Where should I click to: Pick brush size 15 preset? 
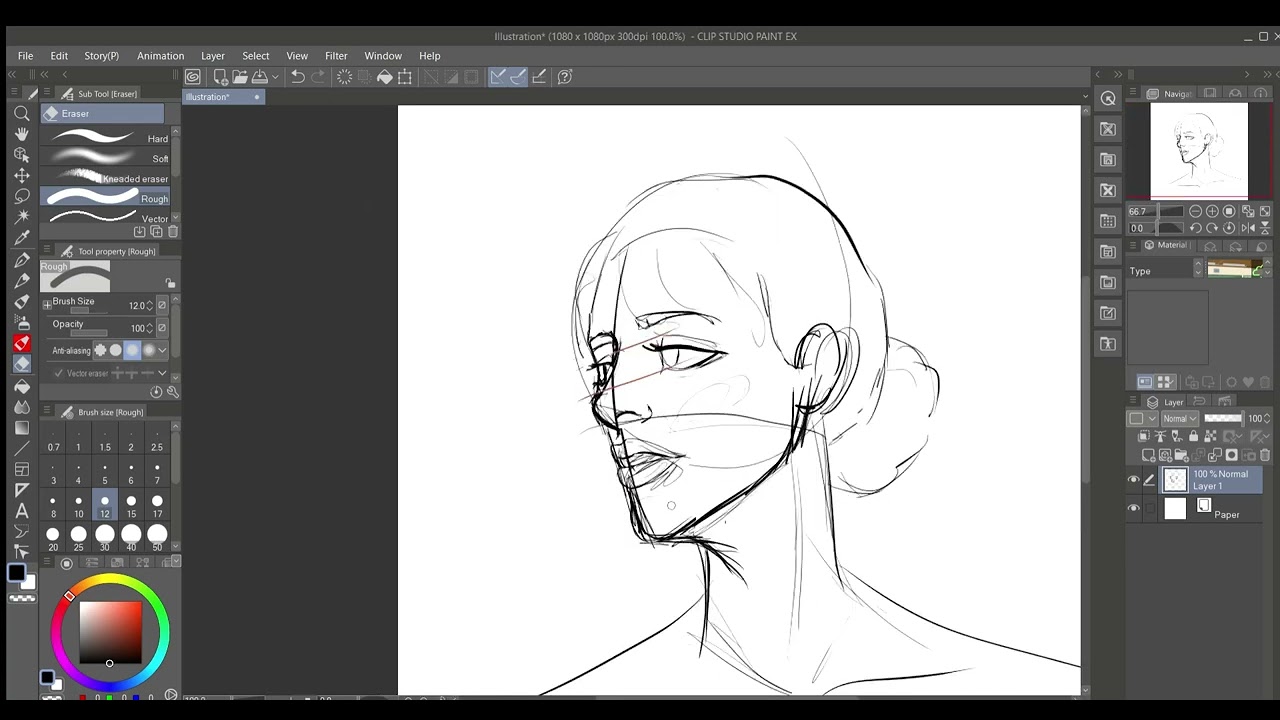(131, 506)
